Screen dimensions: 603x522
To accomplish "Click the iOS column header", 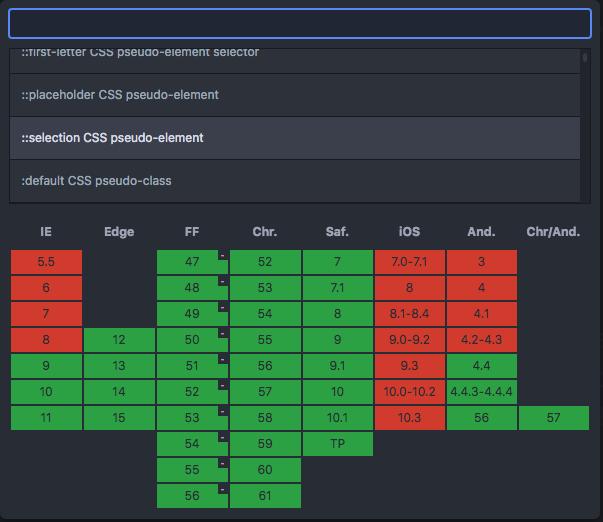I will click(410, 232).
